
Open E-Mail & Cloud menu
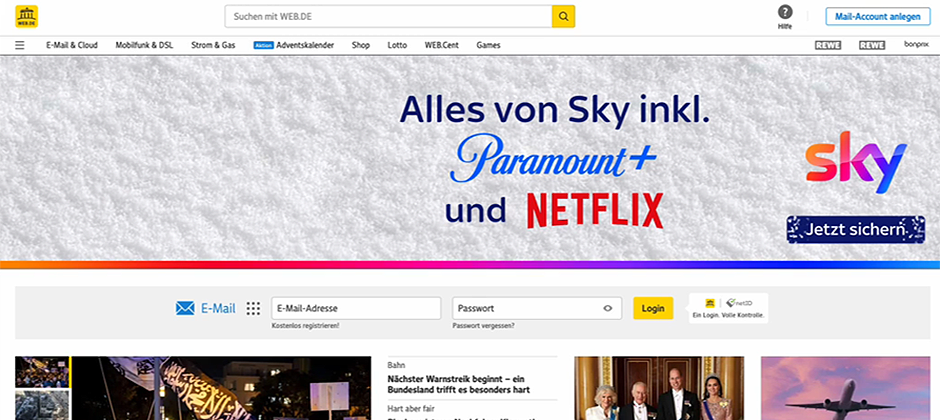[x=72, y=45]
